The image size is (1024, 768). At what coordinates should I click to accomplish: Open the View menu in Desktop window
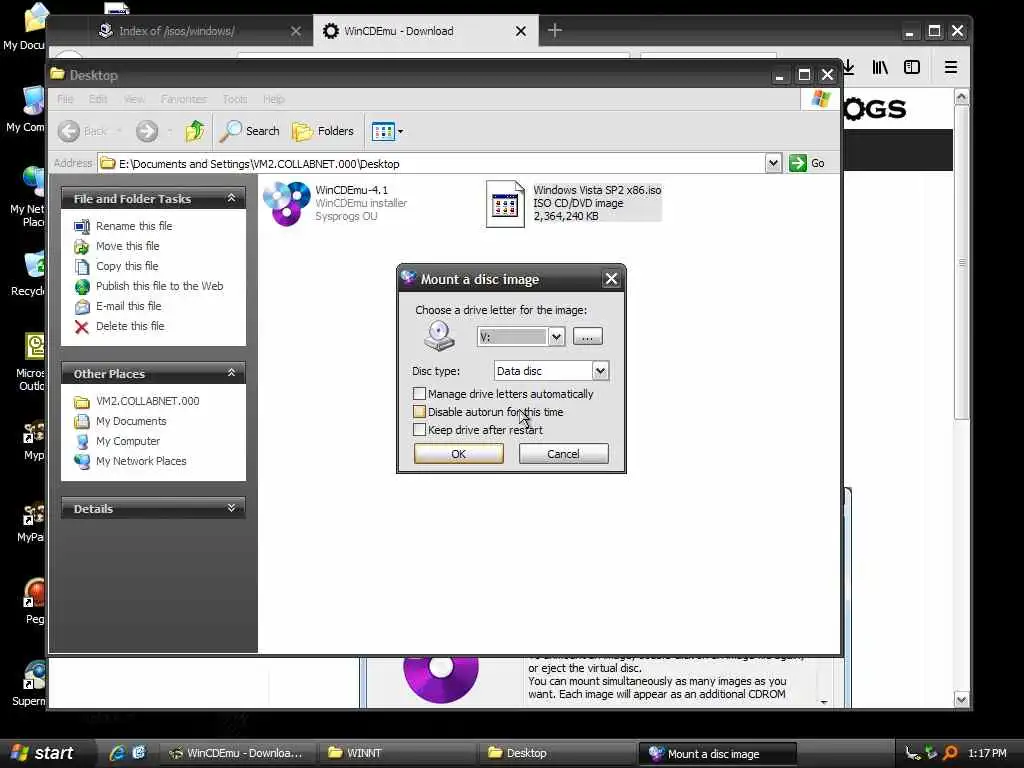click(134, 99)
